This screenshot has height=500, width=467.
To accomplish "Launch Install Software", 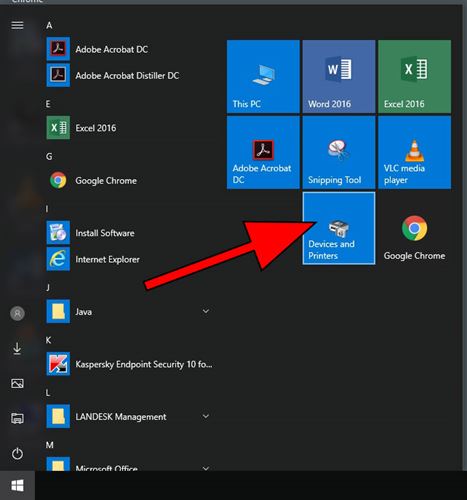I will pyautogui.click(x=130, y=233).
